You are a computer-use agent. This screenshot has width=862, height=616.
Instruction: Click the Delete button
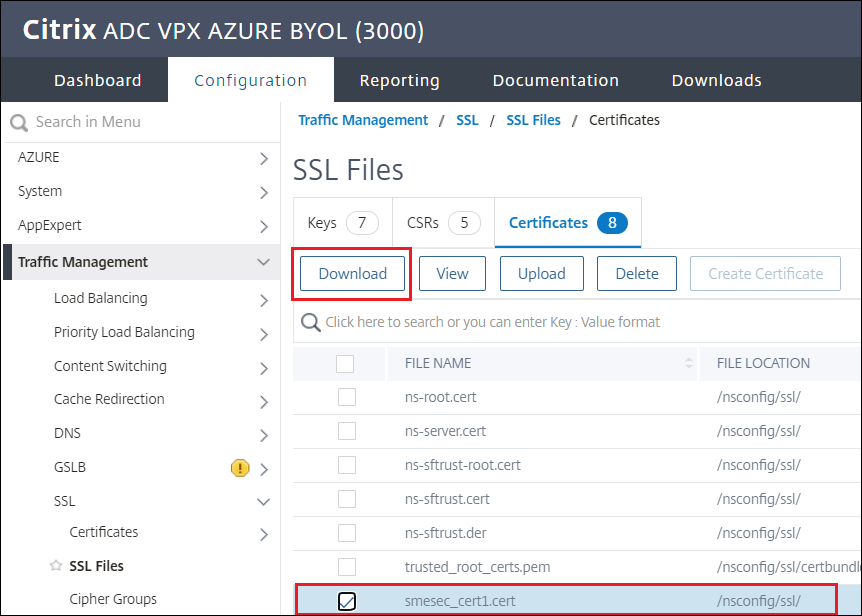(x=637, y=274)
